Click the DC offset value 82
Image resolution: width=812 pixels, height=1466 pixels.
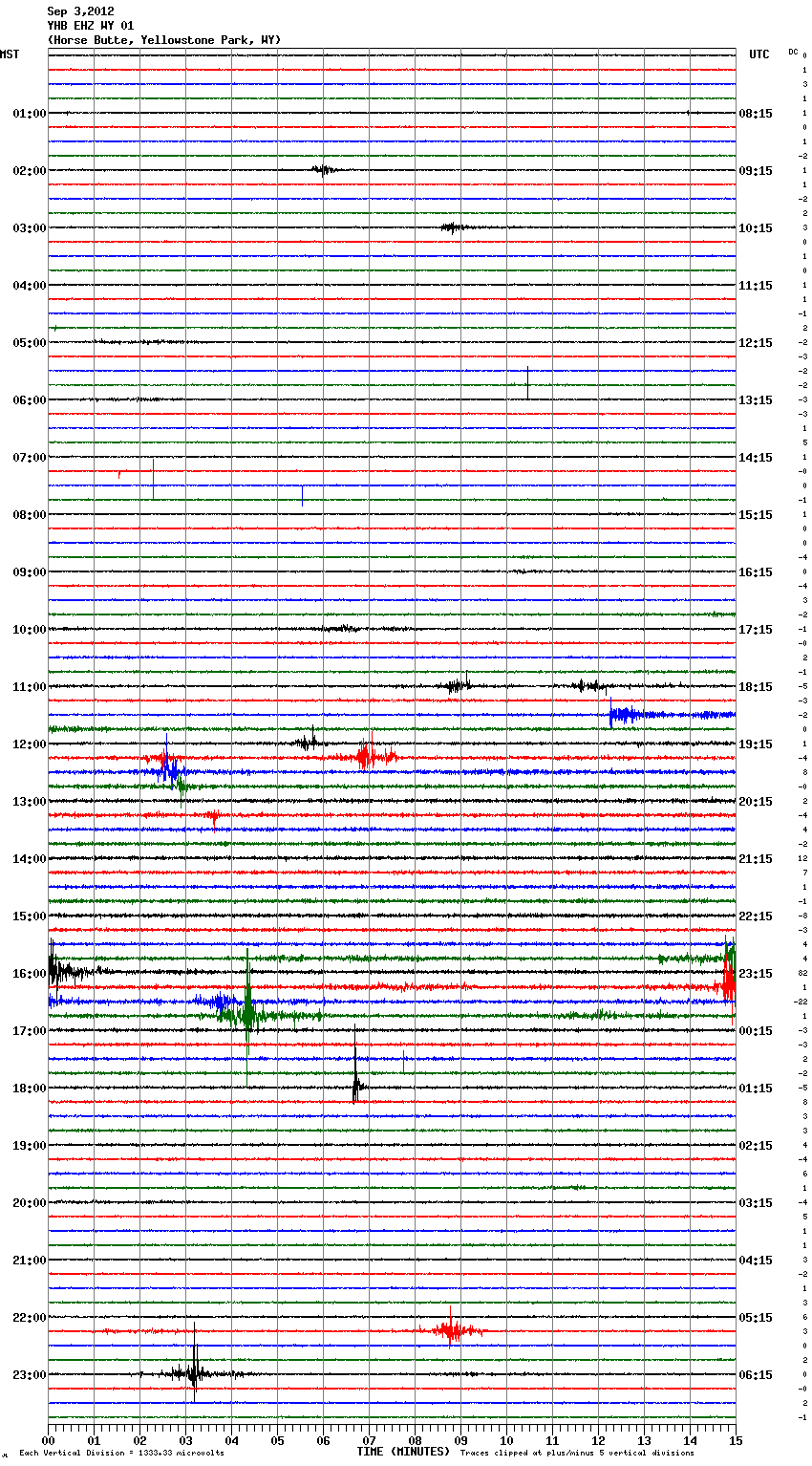(803, 973)
